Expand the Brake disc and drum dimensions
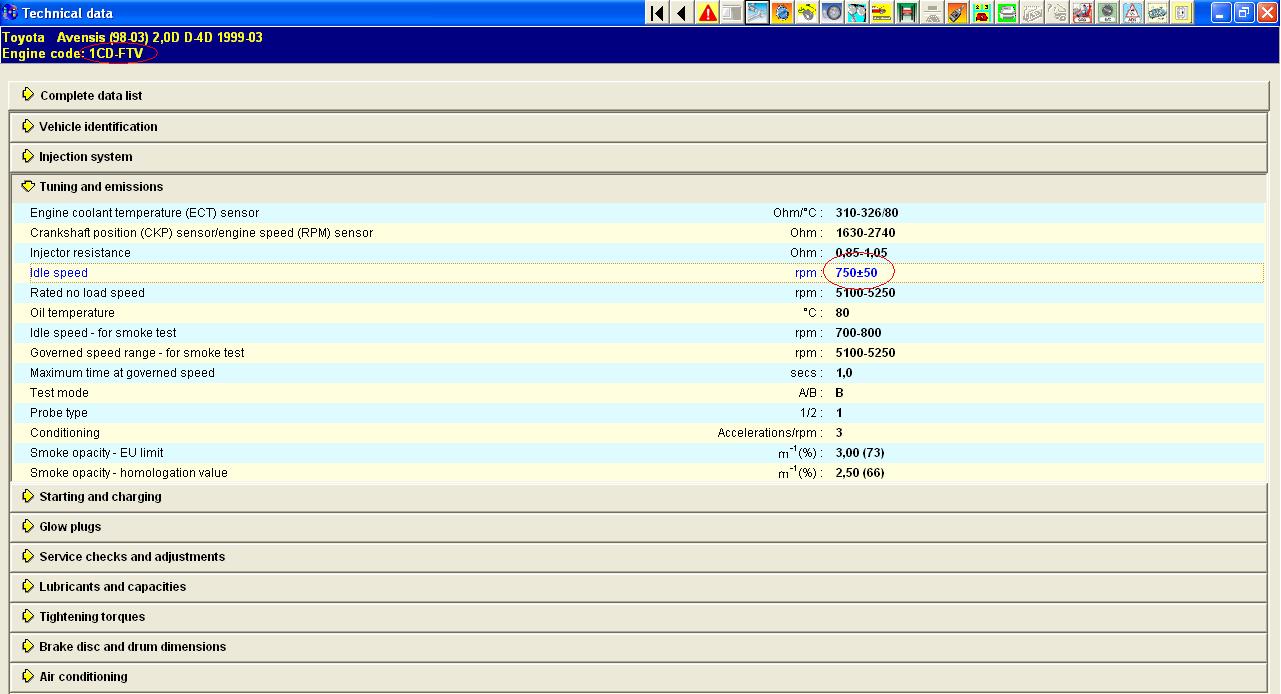 (x=132, y=647)
